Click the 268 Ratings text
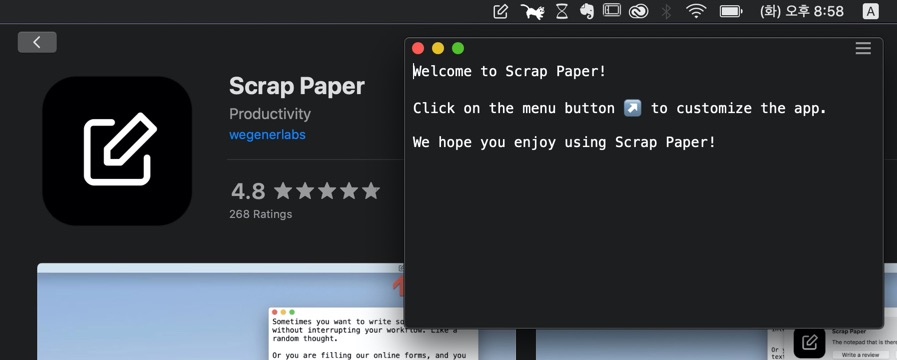This screenshot has width=897, height=360. pos(260,214)
